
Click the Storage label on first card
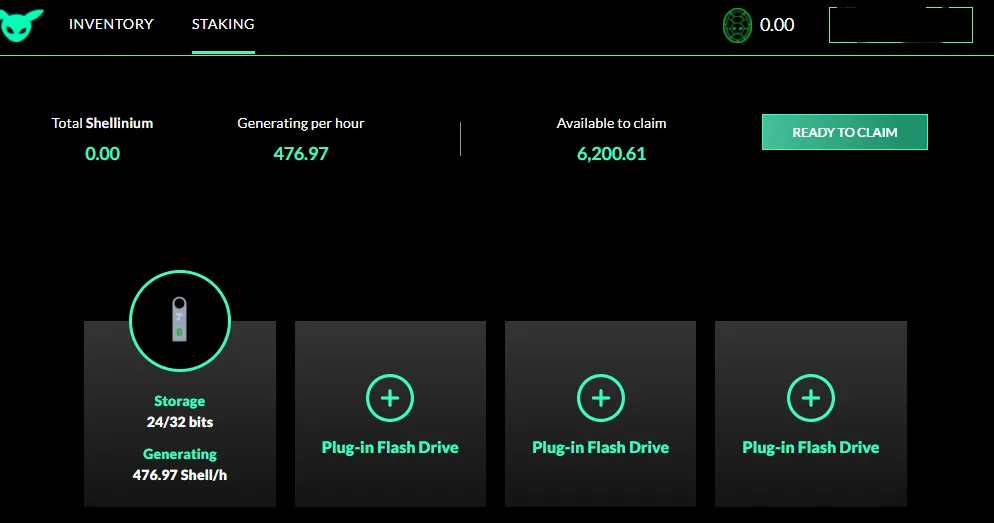coord(179,401)
